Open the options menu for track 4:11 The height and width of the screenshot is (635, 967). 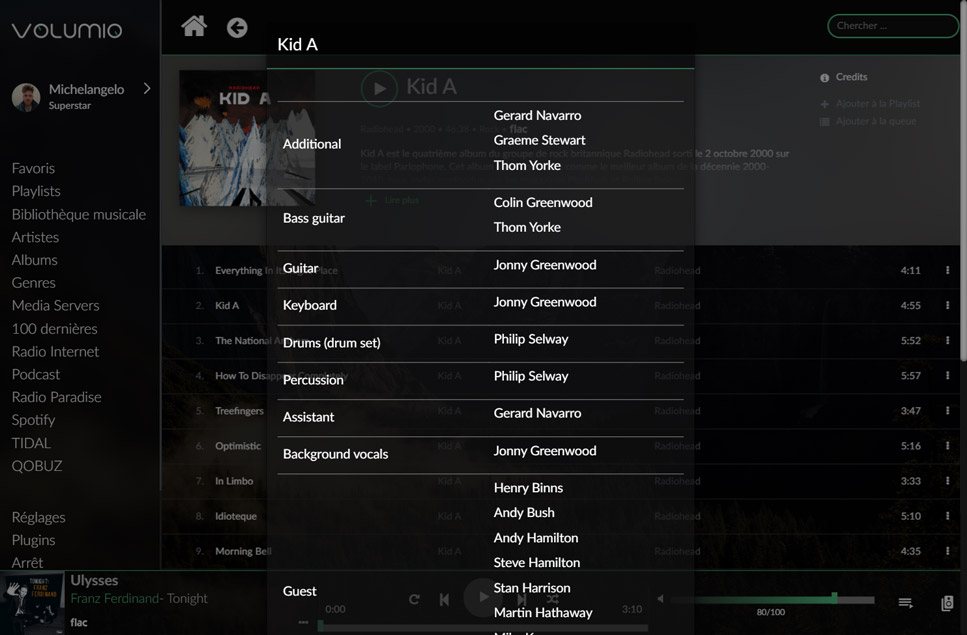coord(947,270)
